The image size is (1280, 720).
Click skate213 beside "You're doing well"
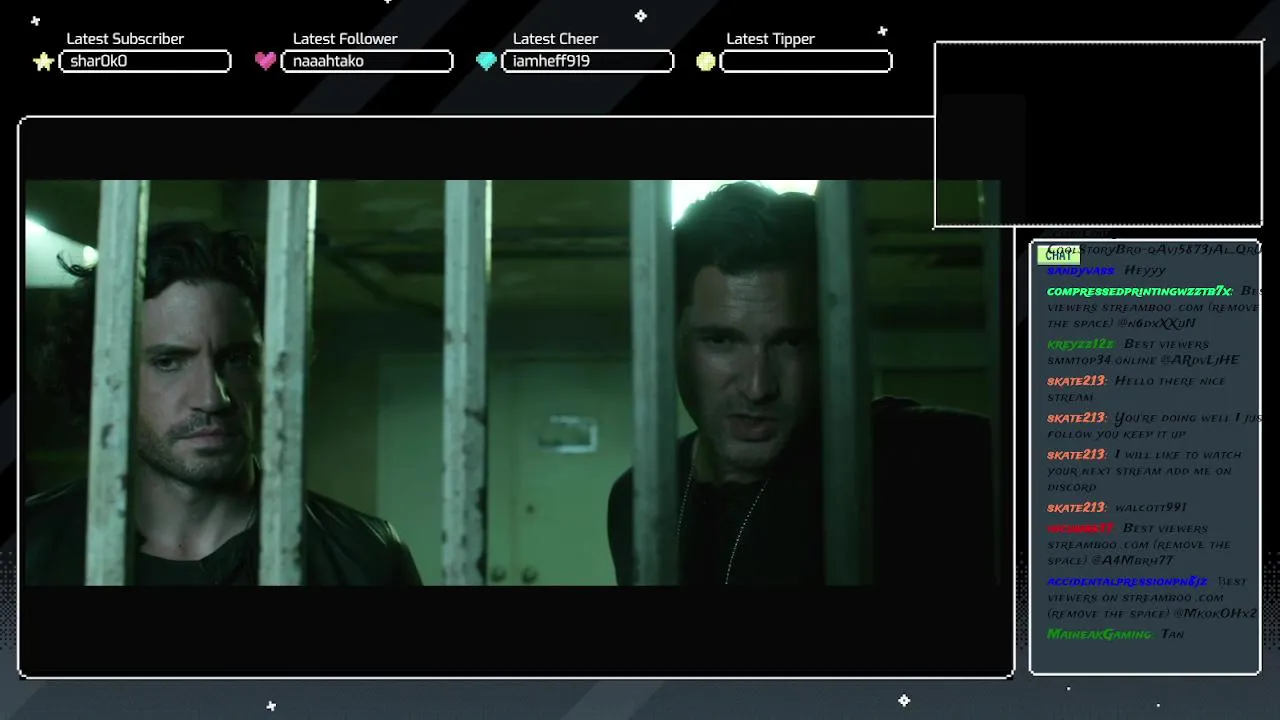(x=1077, y=418)
